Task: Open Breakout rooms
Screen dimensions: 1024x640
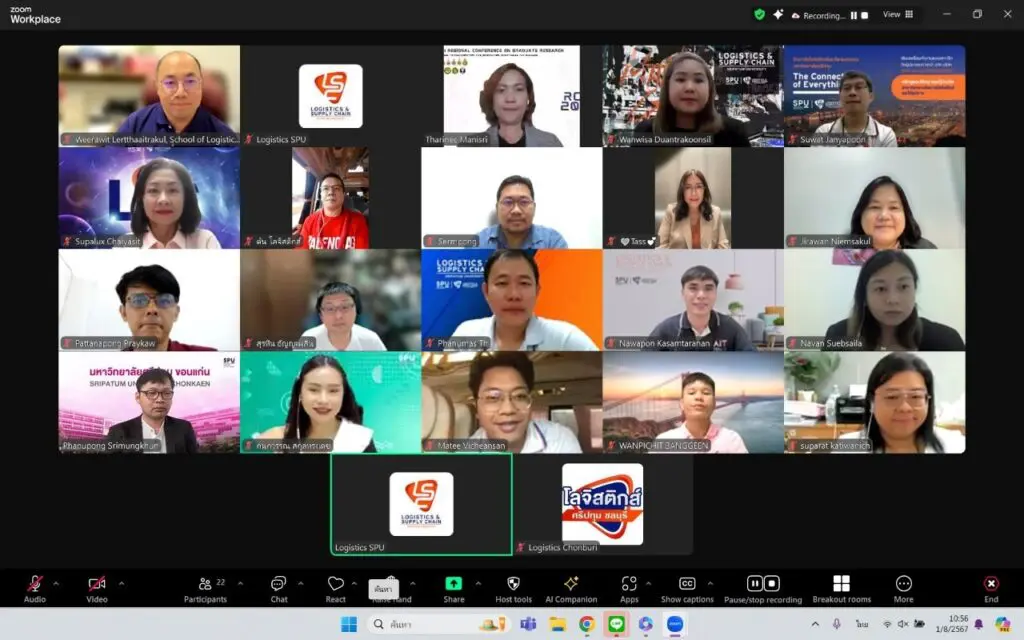Action: pos(842,588)
